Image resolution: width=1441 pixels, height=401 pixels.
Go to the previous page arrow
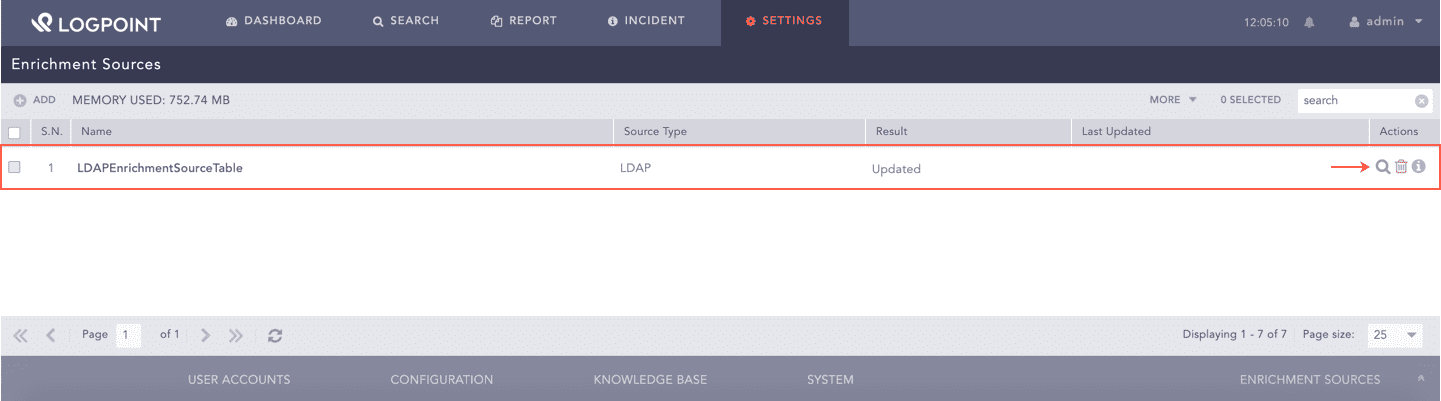pos(50,336)
